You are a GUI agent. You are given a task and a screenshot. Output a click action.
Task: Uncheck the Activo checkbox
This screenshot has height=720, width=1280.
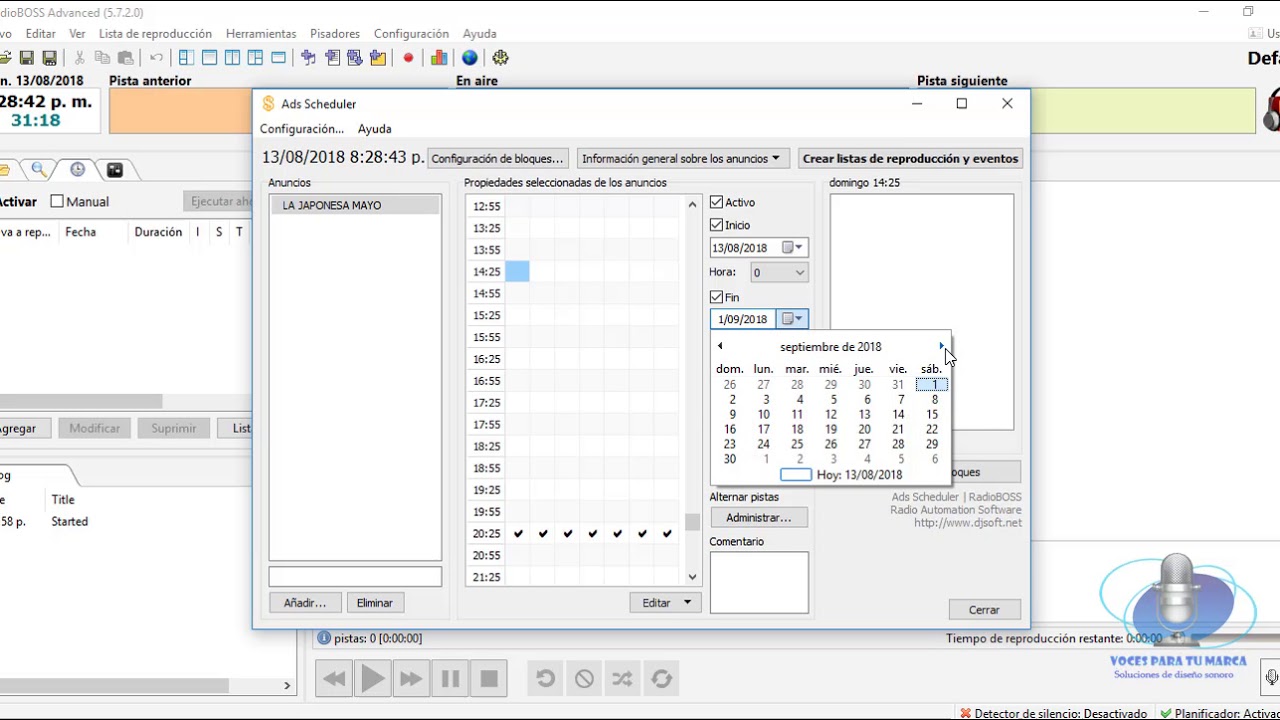pos(716,202)
